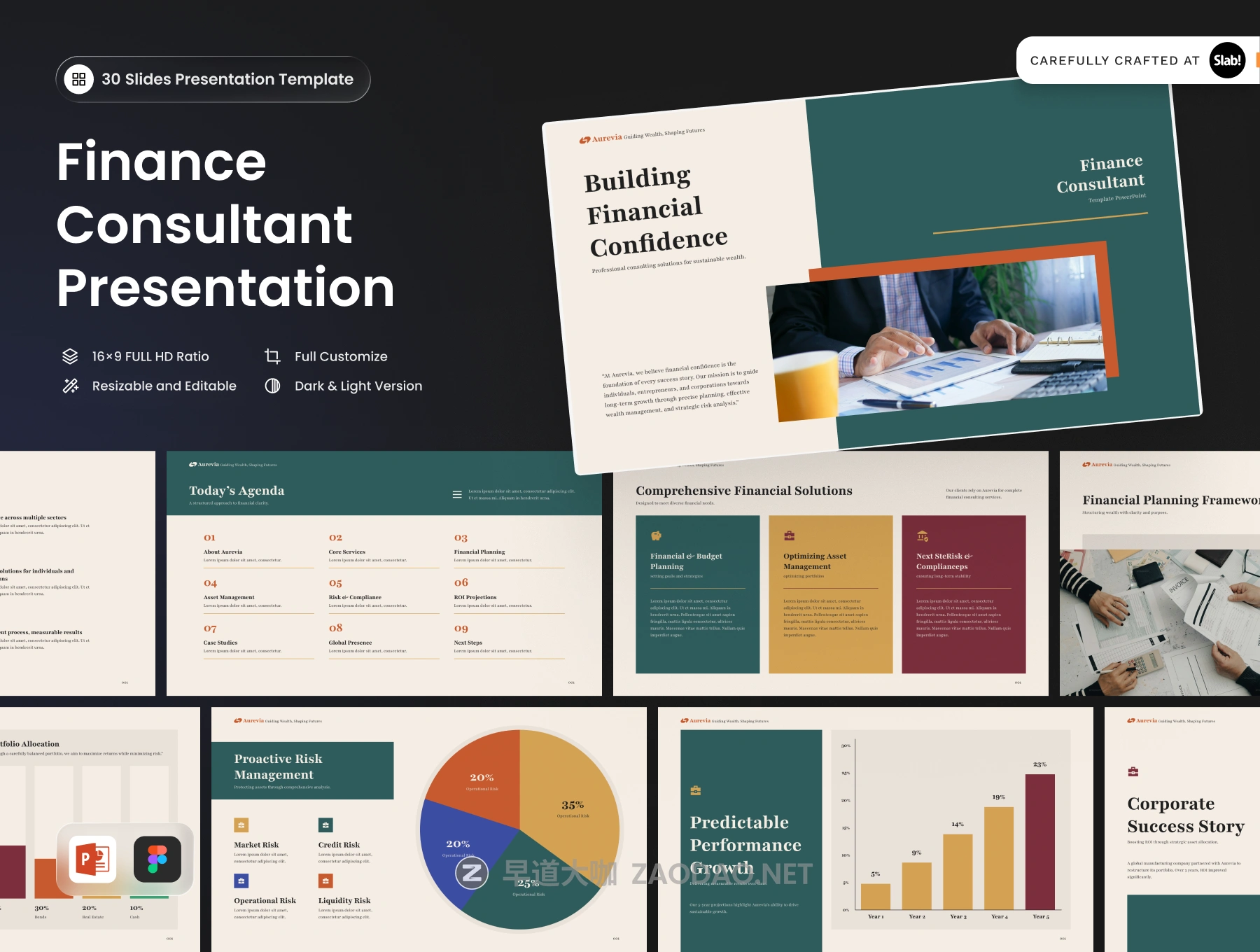Click the magic wand Resizable icon
This screenshot has width=1260, height=952.
[x=70, y=386]
